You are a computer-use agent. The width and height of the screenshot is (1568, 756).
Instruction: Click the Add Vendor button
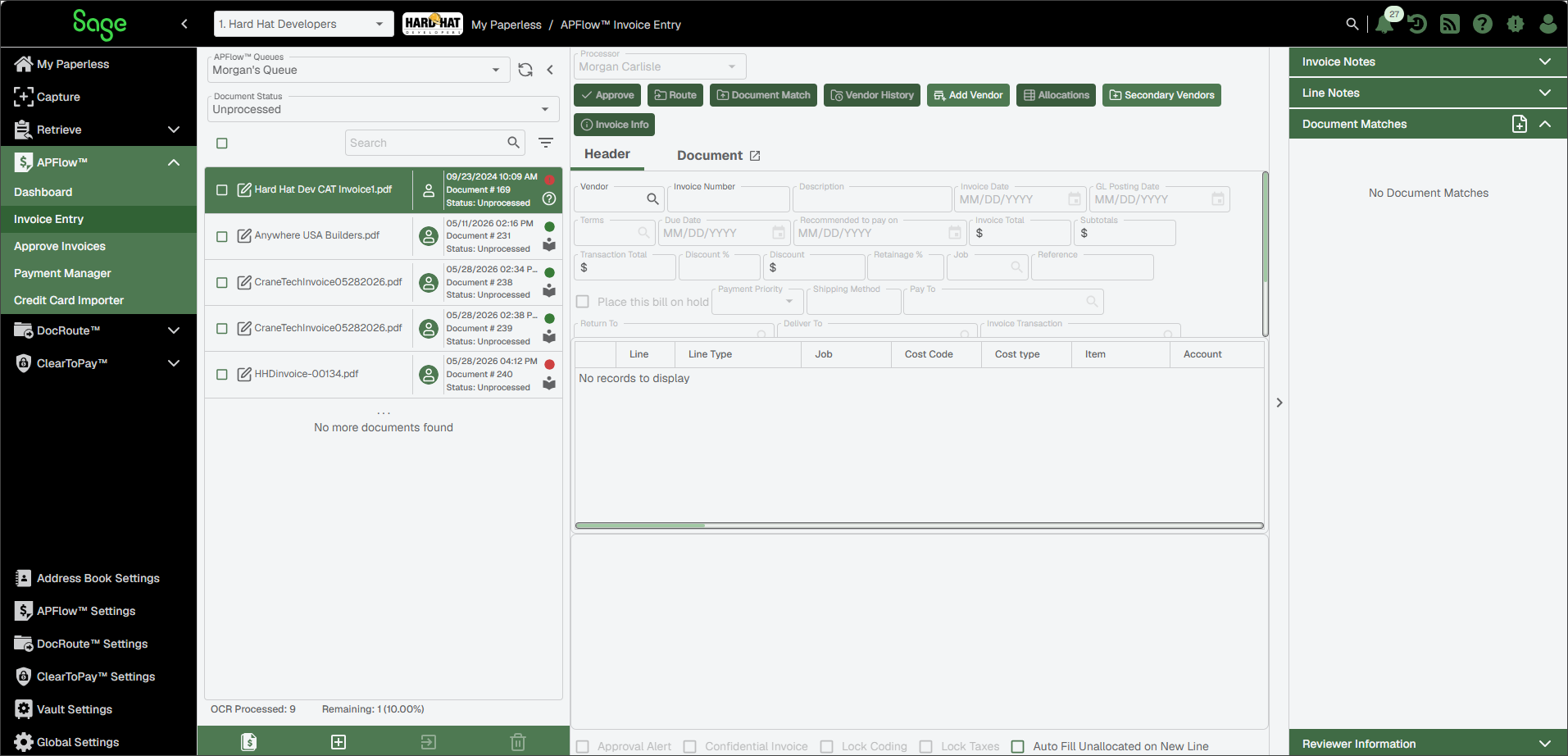968,95
